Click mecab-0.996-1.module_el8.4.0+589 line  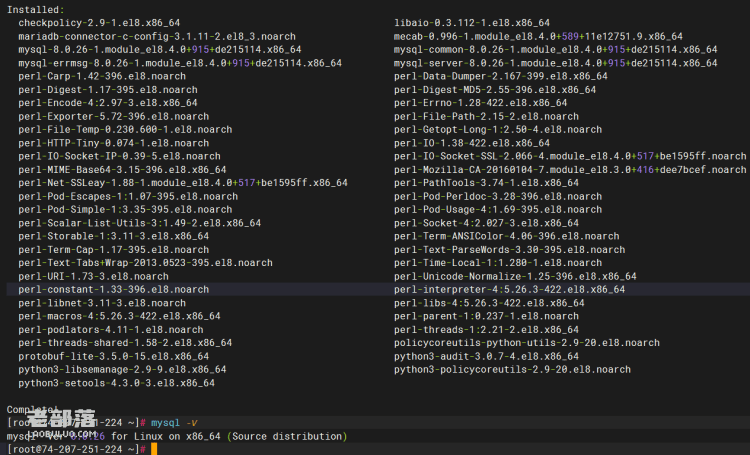pos(538,36)
